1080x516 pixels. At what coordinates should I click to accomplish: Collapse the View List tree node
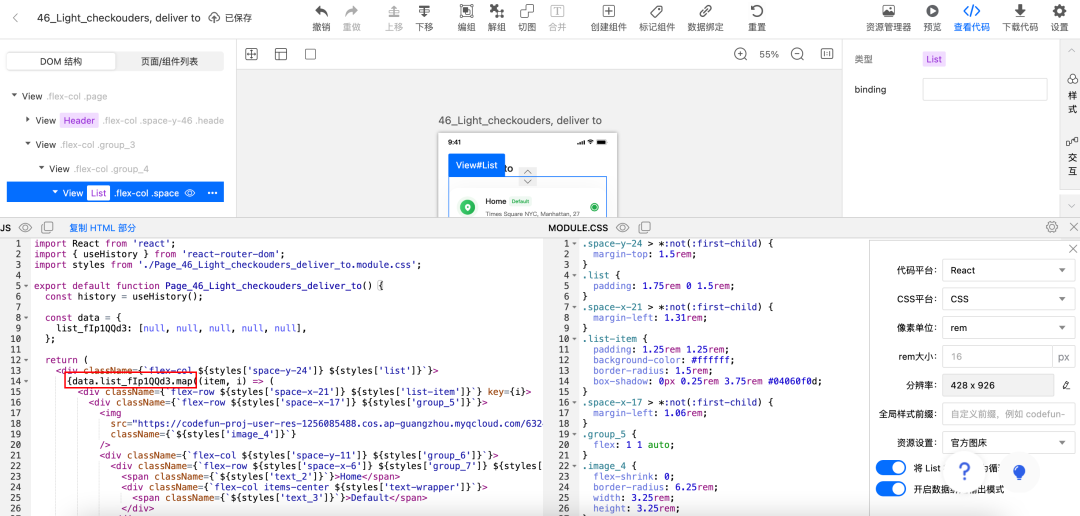[x=55, y=193]
